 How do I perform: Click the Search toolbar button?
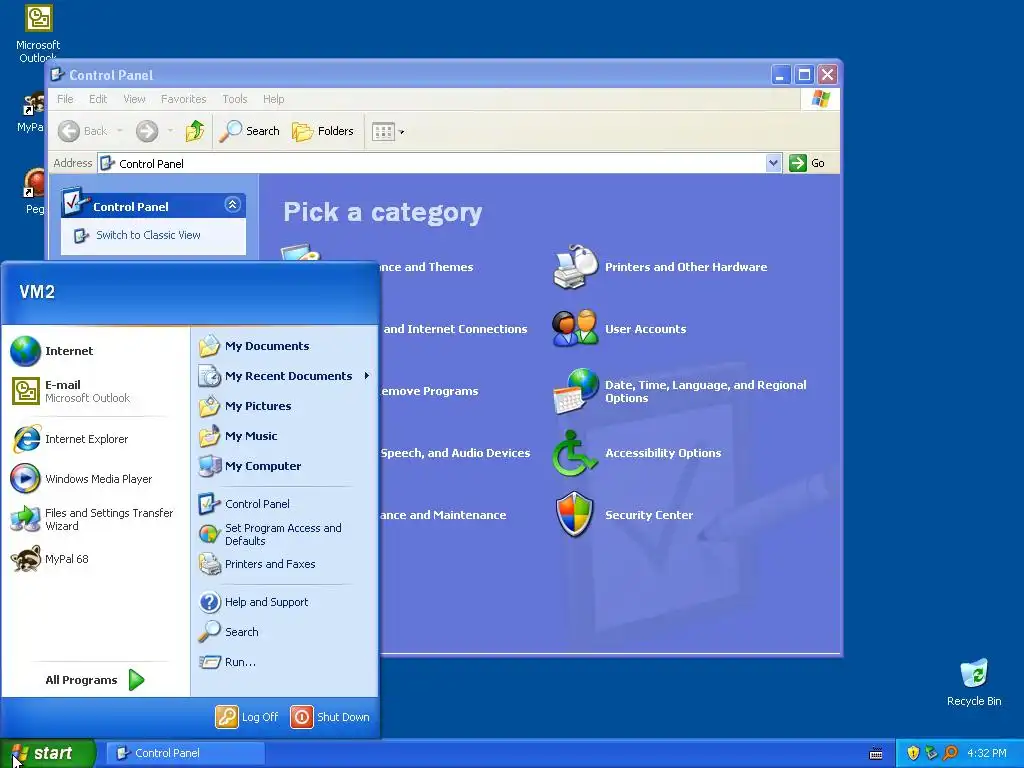click(249, 131)
